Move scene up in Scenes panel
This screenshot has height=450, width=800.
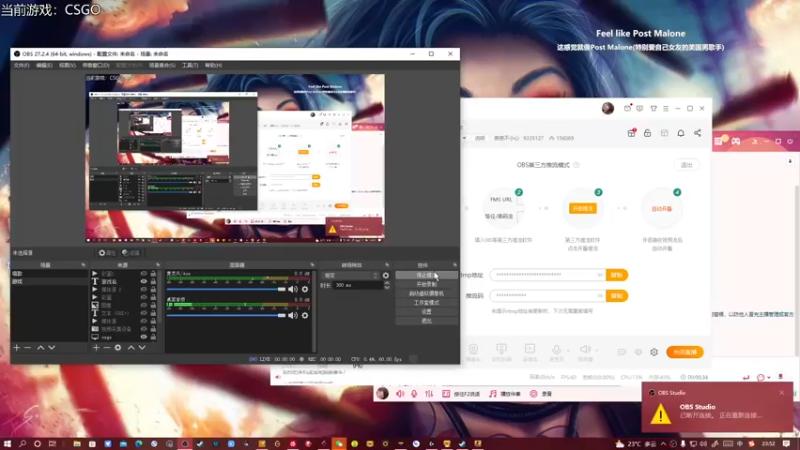(x=41, y=347)
